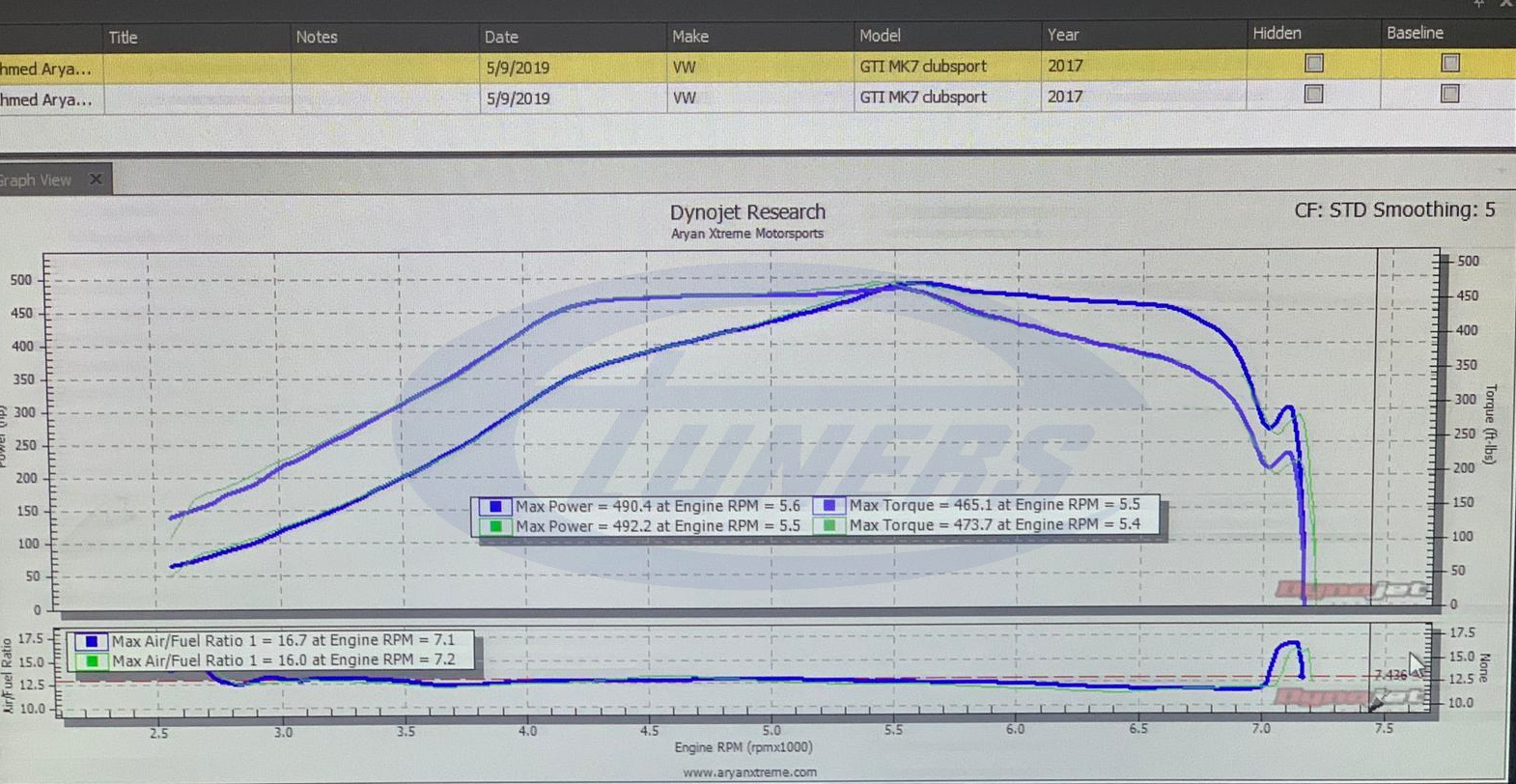The height and width of the screenshot is (784, 1516).
Task: Click green swatch for Max Power 492.2
Action: coord(495,526)
